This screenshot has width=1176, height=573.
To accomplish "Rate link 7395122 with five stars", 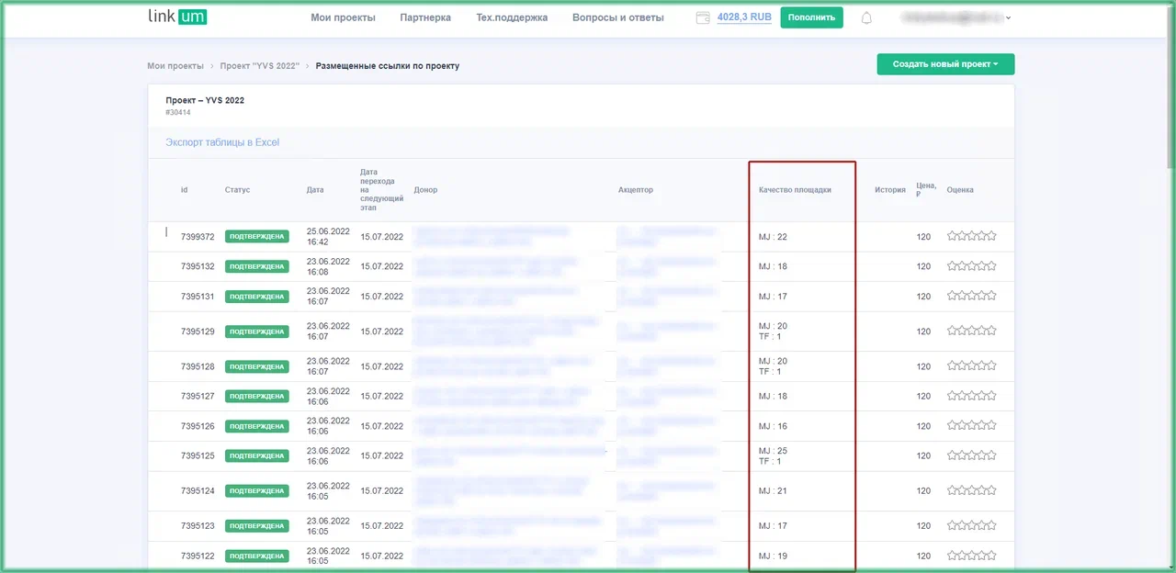I will [992, 556].
